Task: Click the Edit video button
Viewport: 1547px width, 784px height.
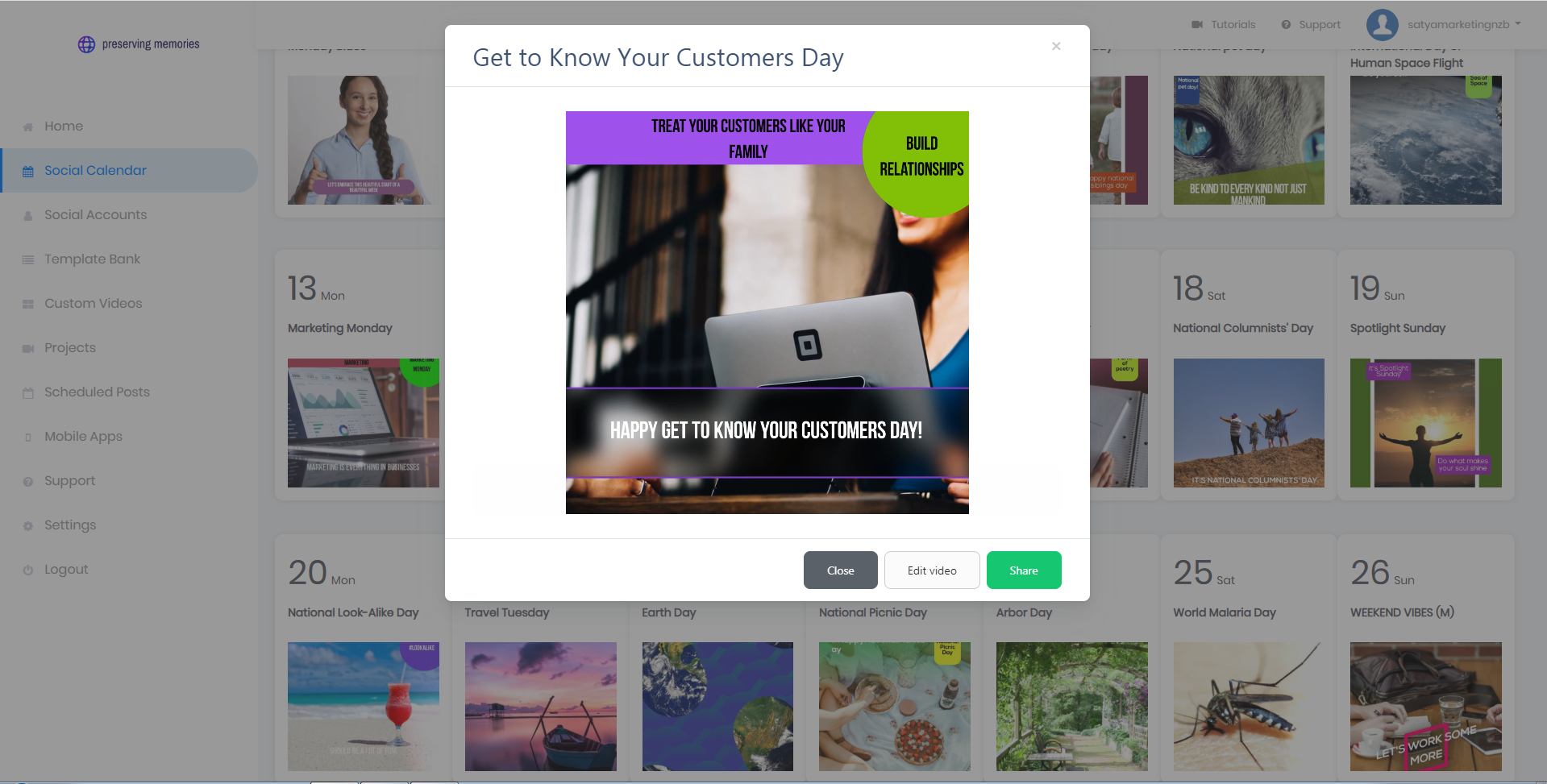Action: (x=932, y=570)
